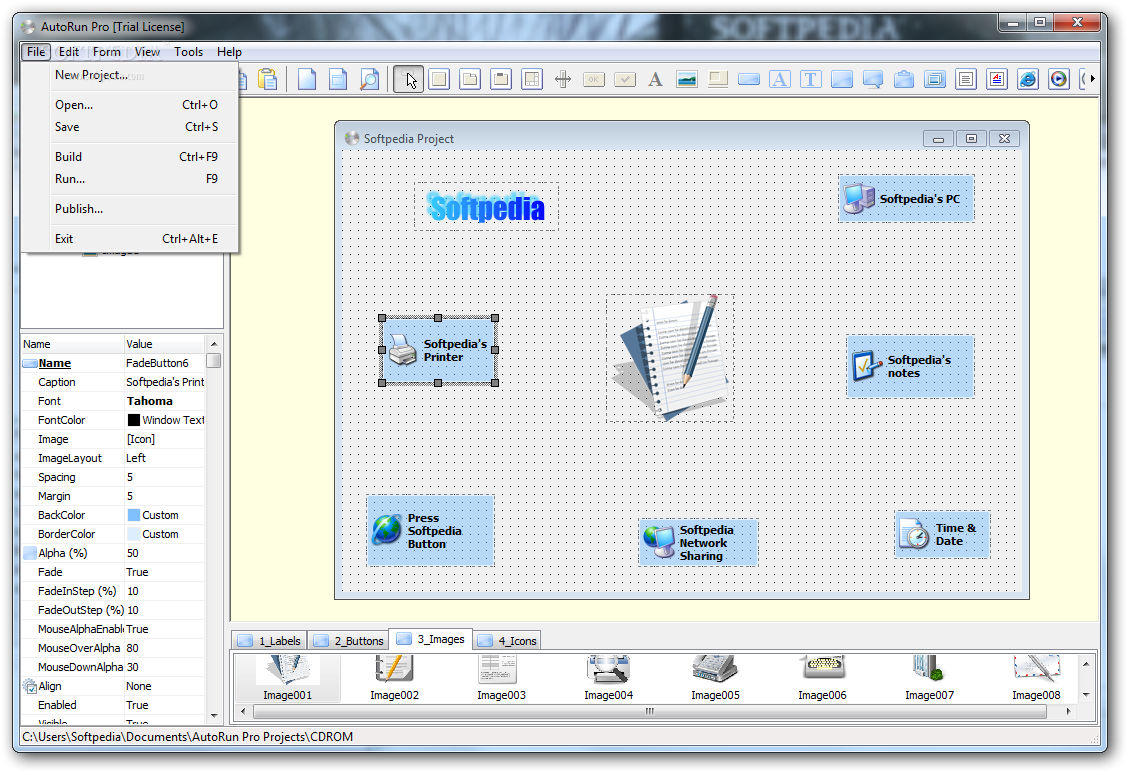Click the FontColor black swatch value
Viewport: 1128px width, 773px height.
click(x=134, y=420)
